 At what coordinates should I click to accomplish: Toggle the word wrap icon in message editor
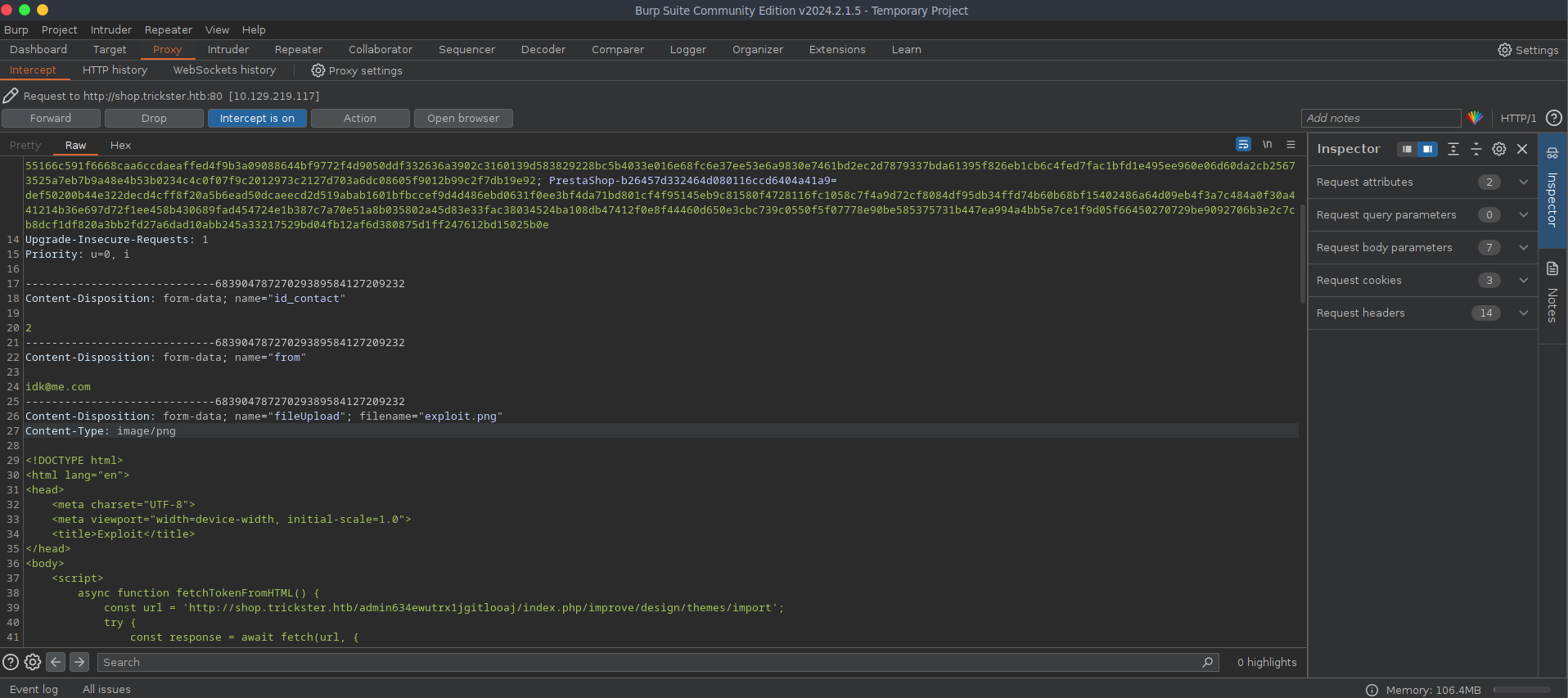(1243, 145)
